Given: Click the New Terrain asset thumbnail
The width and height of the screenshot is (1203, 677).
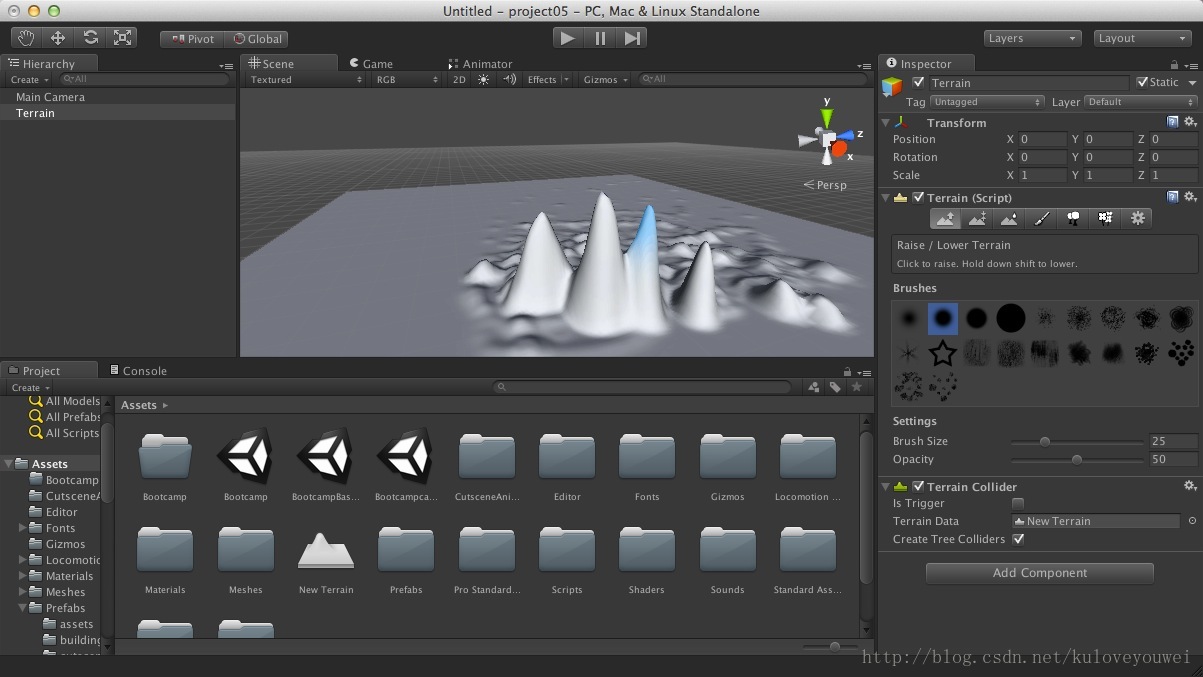Looking at the screenshot, I should click(326, 551).
